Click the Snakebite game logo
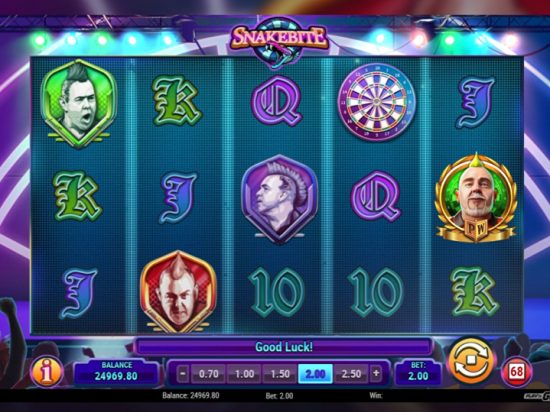 point(280,41)
